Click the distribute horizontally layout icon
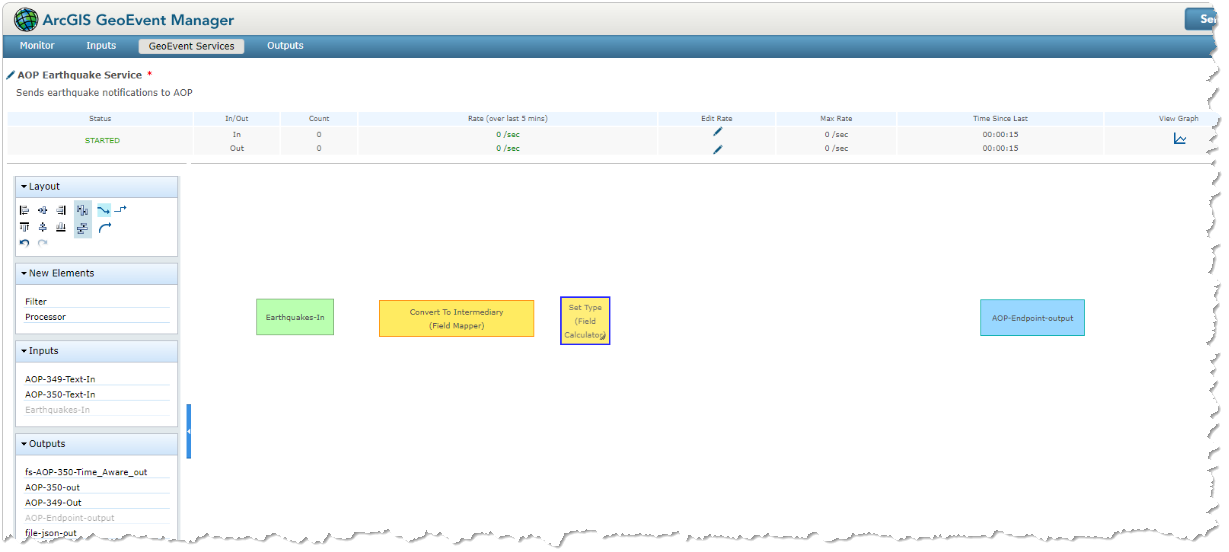 (x=83, y=210)
